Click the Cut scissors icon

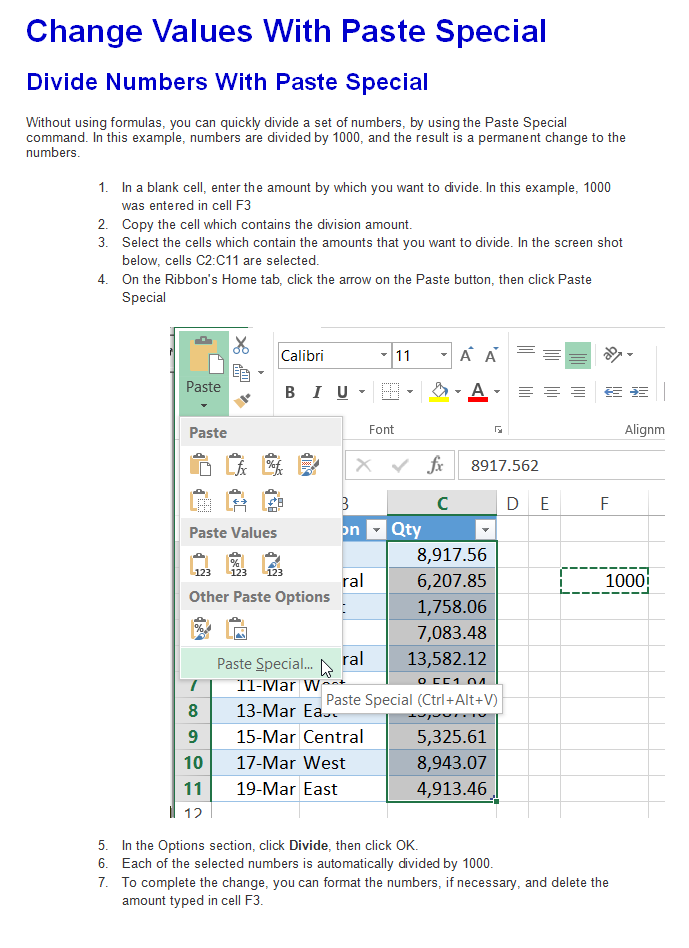pyautogui.click(x=241, y=345)
